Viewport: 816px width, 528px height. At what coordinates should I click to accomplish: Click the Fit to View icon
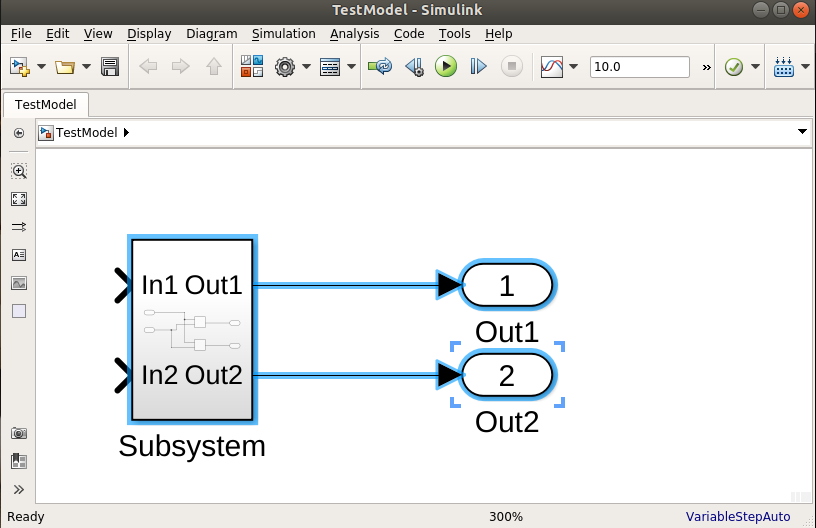(19, 199)
